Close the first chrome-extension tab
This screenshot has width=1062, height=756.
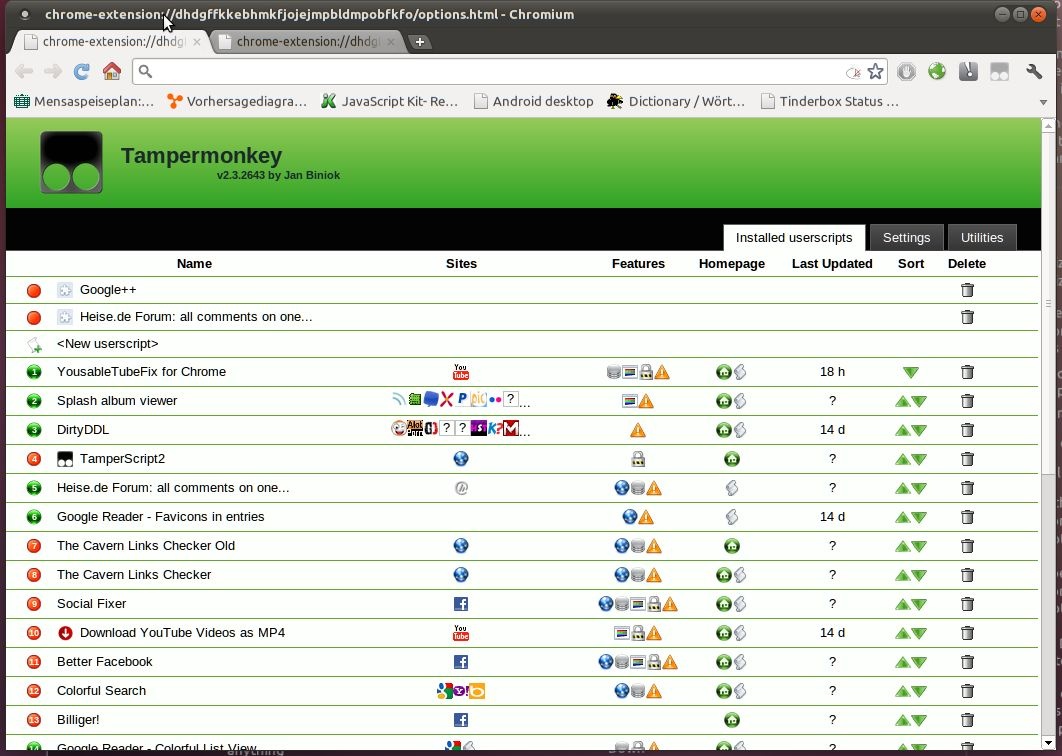[x=196, y=42]
